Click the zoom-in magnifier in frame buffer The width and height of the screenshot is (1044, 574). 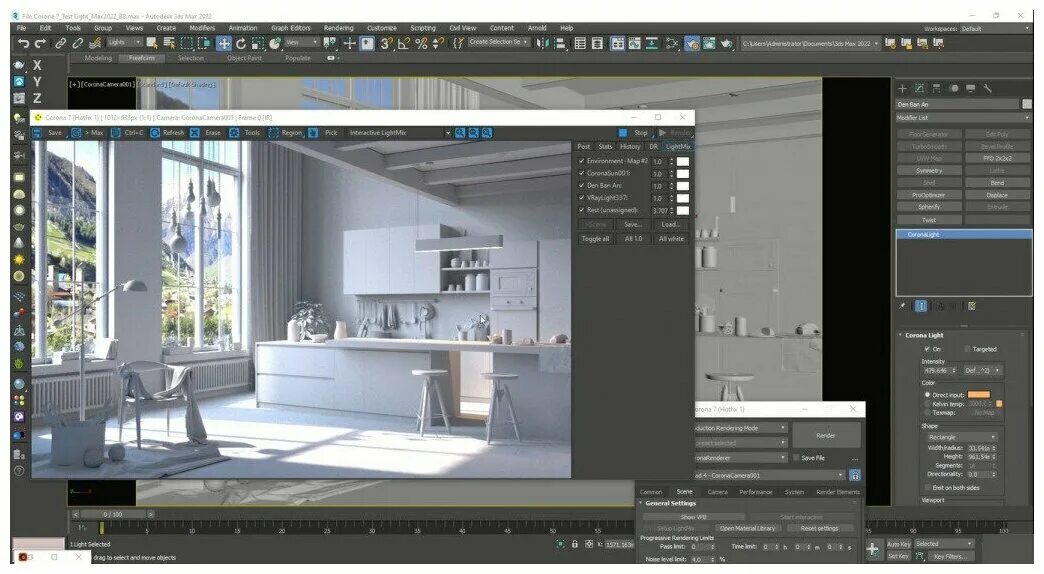pos(460,133)
